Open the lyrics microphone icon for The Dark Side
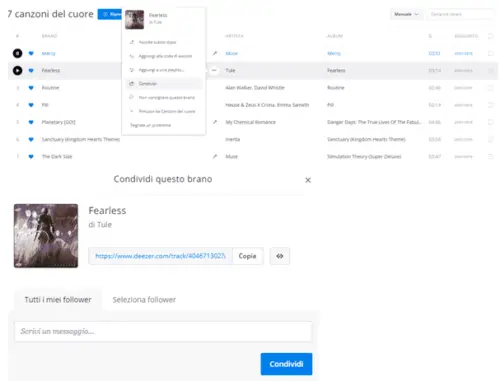The image size is (500, 381). pyautogui.click(x=215, y=156)
